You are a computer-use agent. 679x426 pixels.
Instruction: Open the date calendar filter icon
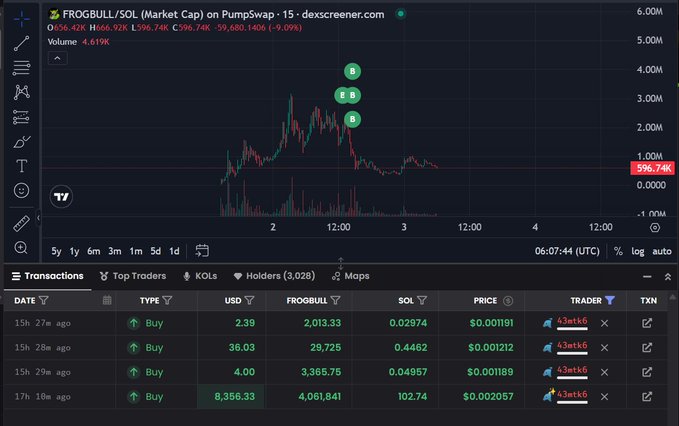pyautogui.click(x=107, y=300)
